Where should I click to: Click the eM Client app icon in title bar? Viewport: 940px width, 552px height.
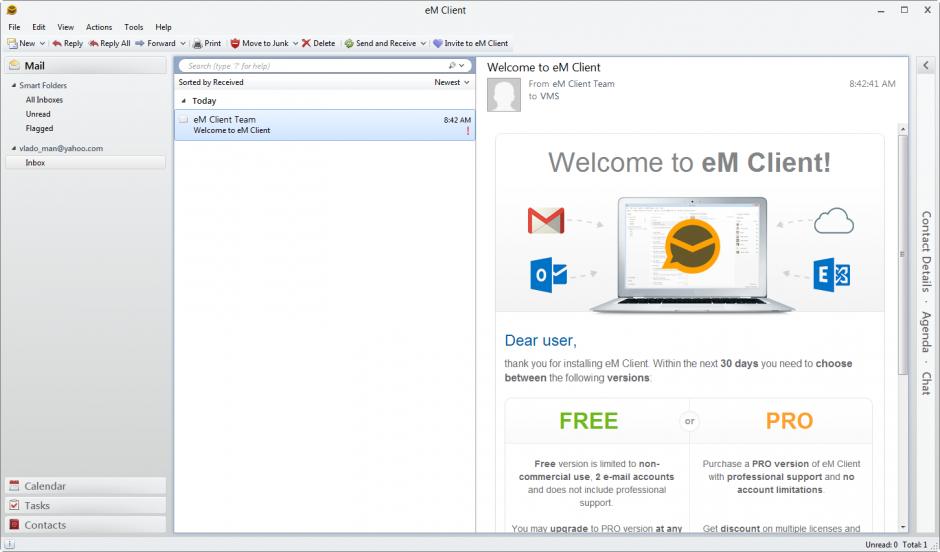(x=11, y=10)
